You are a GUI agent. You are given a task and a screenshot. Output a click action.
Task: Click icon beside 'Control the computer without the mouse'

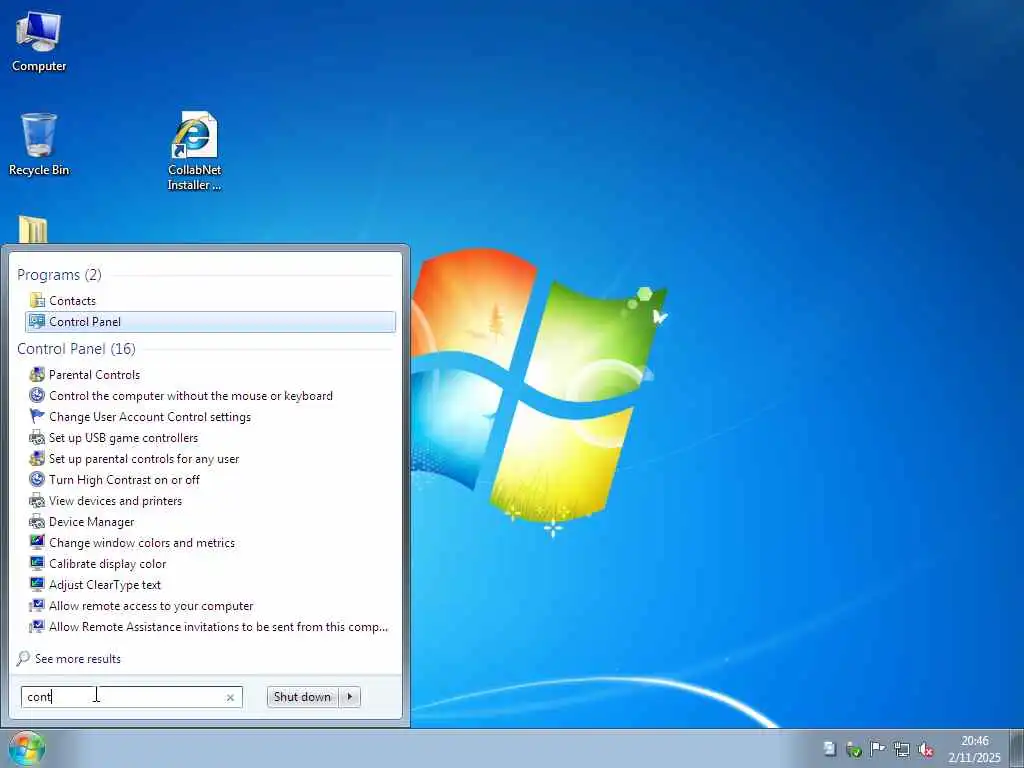click(x=37, y=395)
